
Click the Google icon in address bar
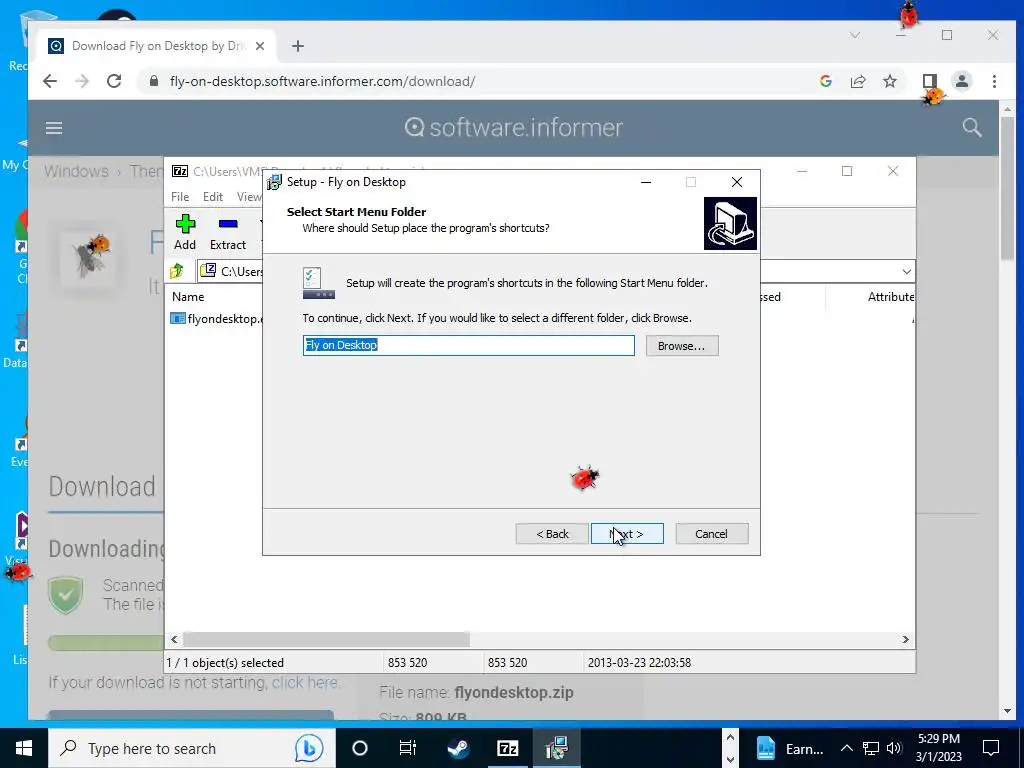[825, 81]
